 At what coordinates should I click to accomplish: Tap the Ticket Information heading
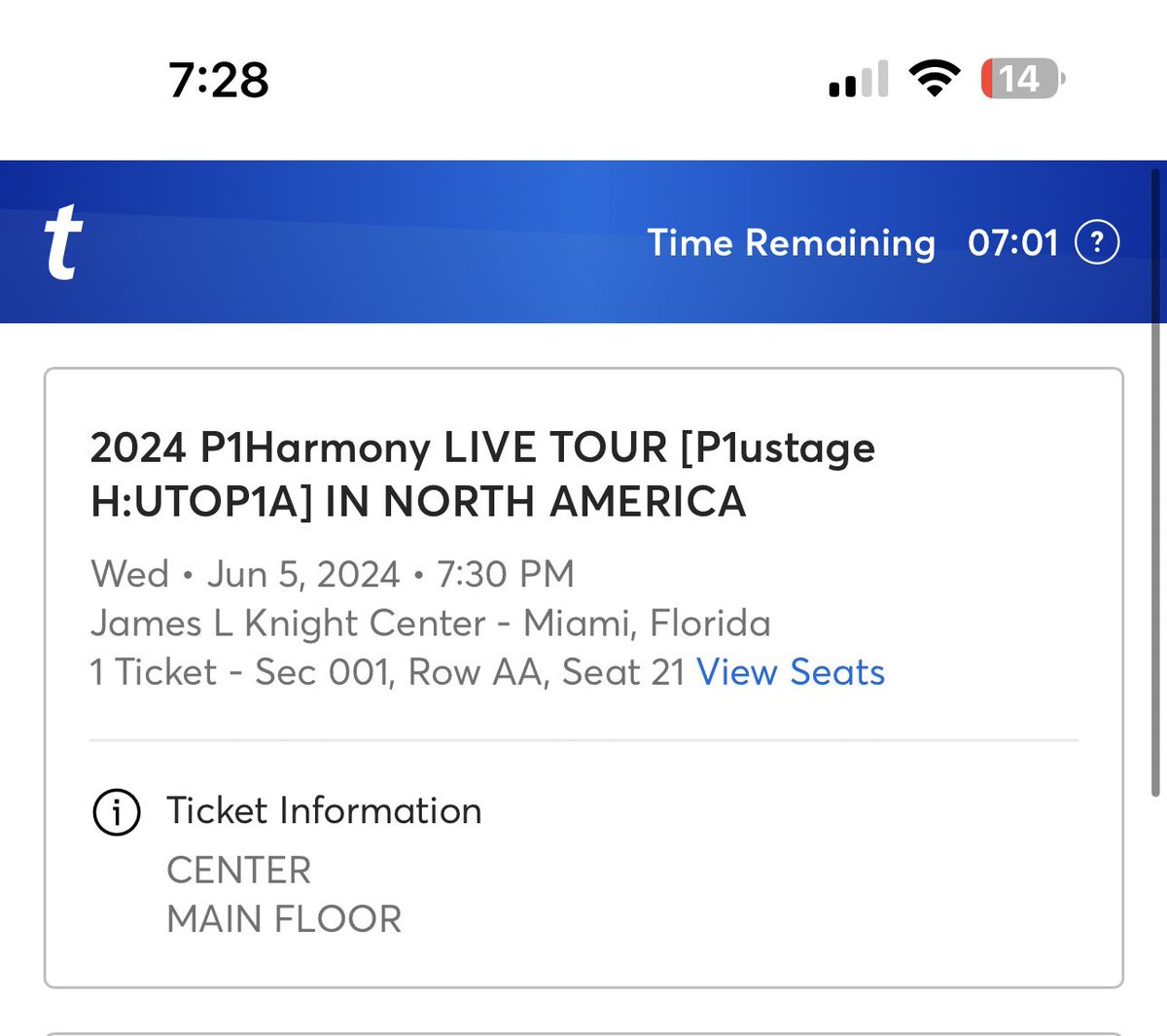(x=324, y=810)
